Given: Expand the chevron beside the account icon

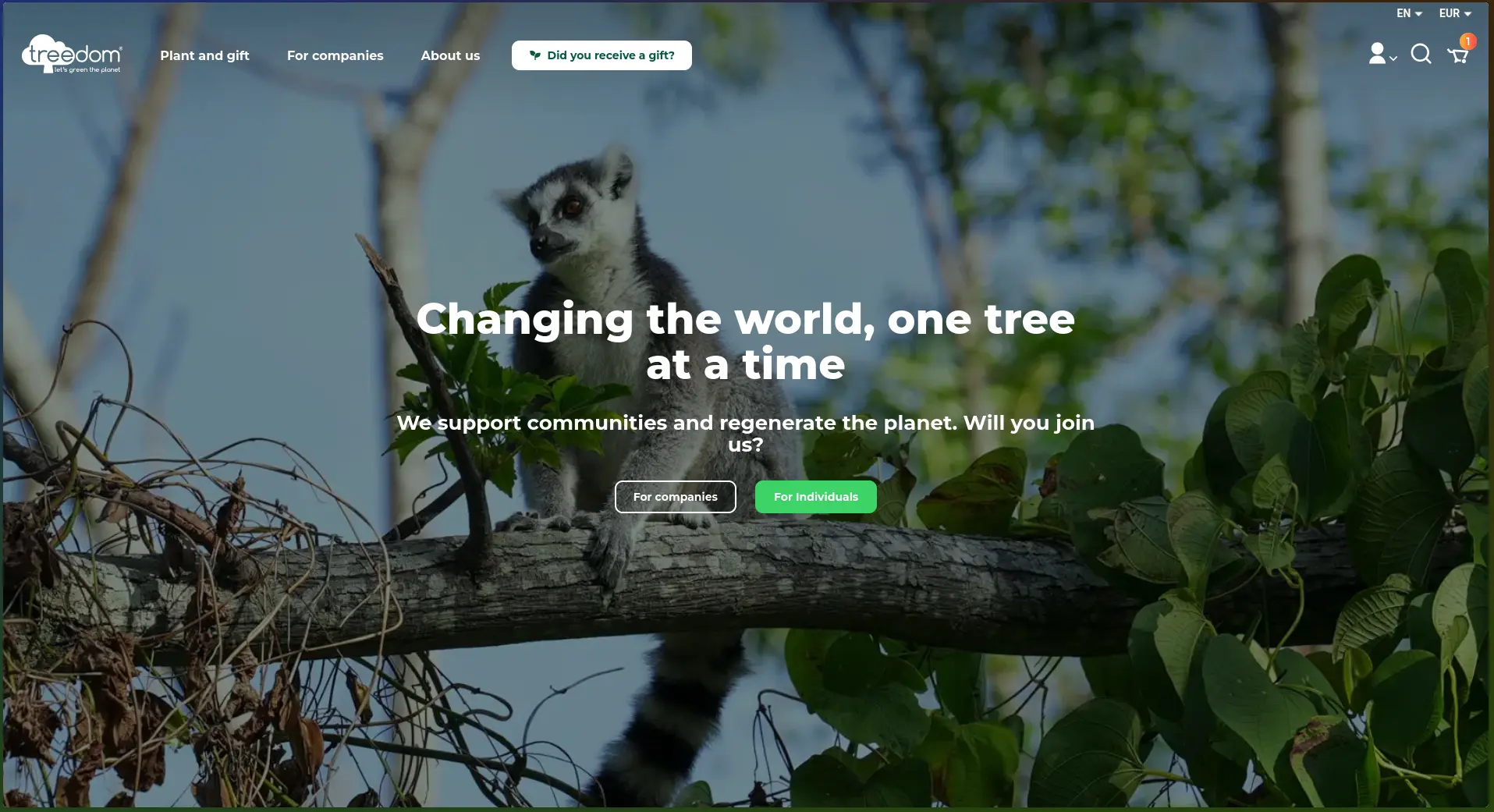Looking at the screenshot, I should (1393, 59).
